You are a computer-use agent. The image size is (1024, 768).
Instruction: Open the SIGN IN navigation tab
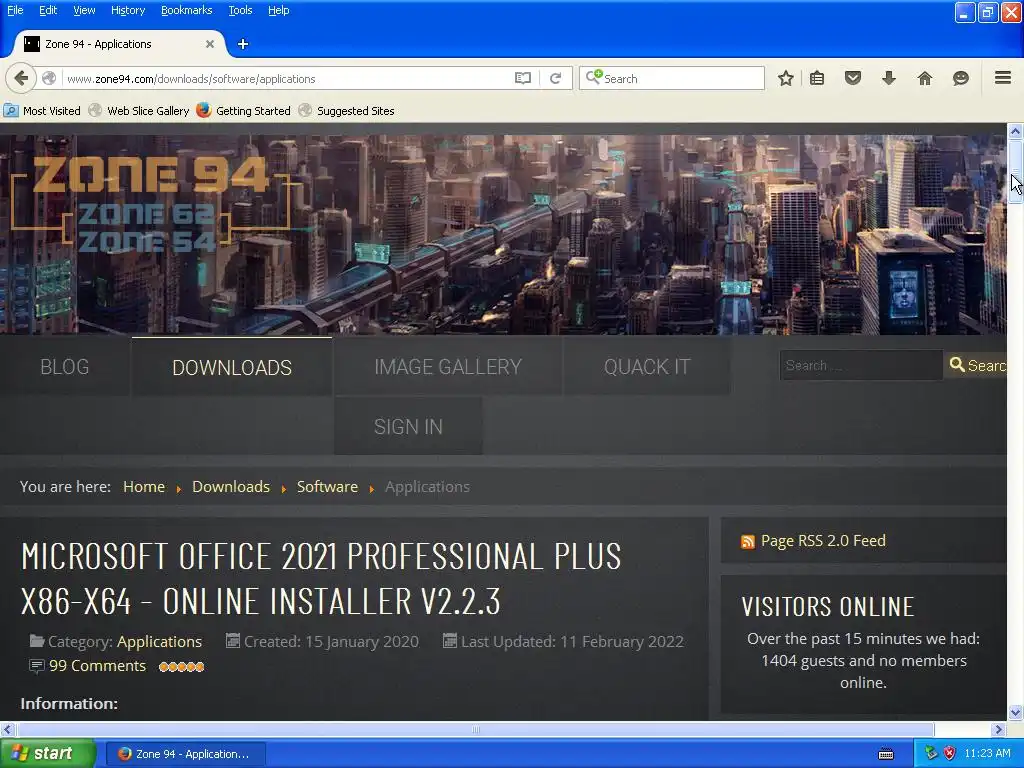tap(408, 426)
